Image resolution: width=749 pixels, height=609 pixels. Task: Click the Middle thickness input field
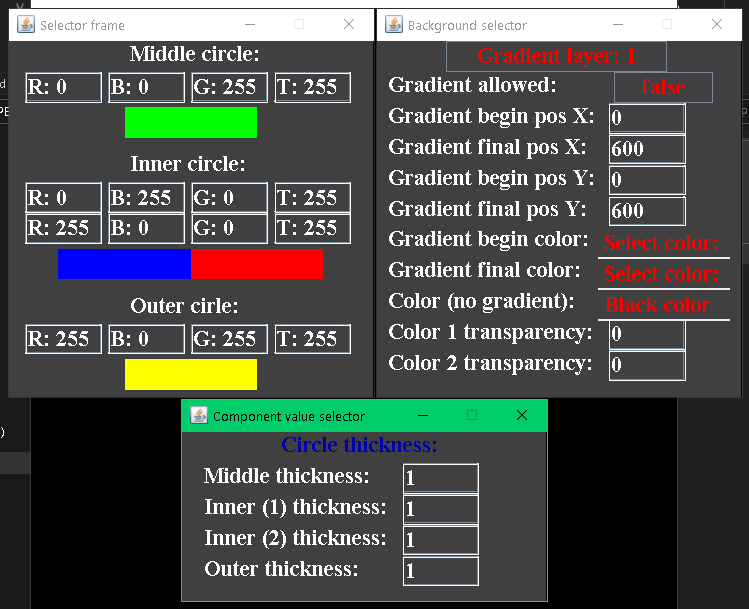[440, 478]
